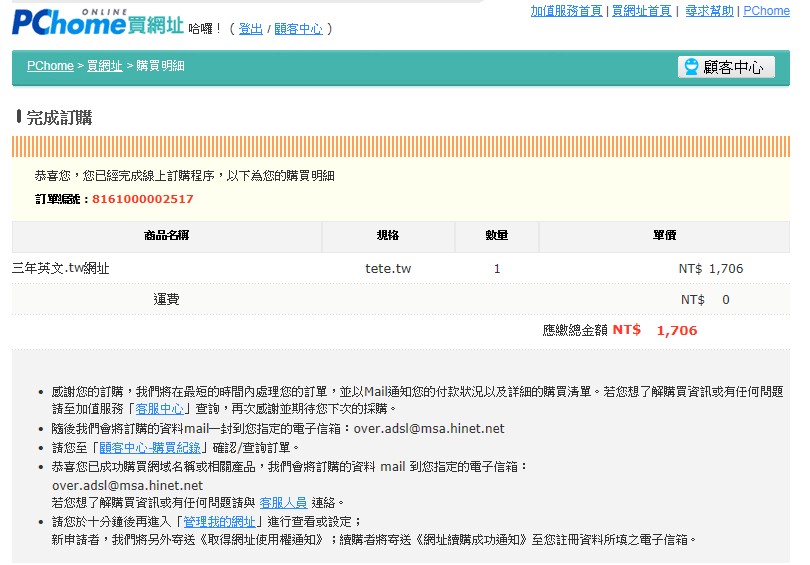Open PChome link in top right
Screen dimensions: 810x565
click(x=766, y=11)
